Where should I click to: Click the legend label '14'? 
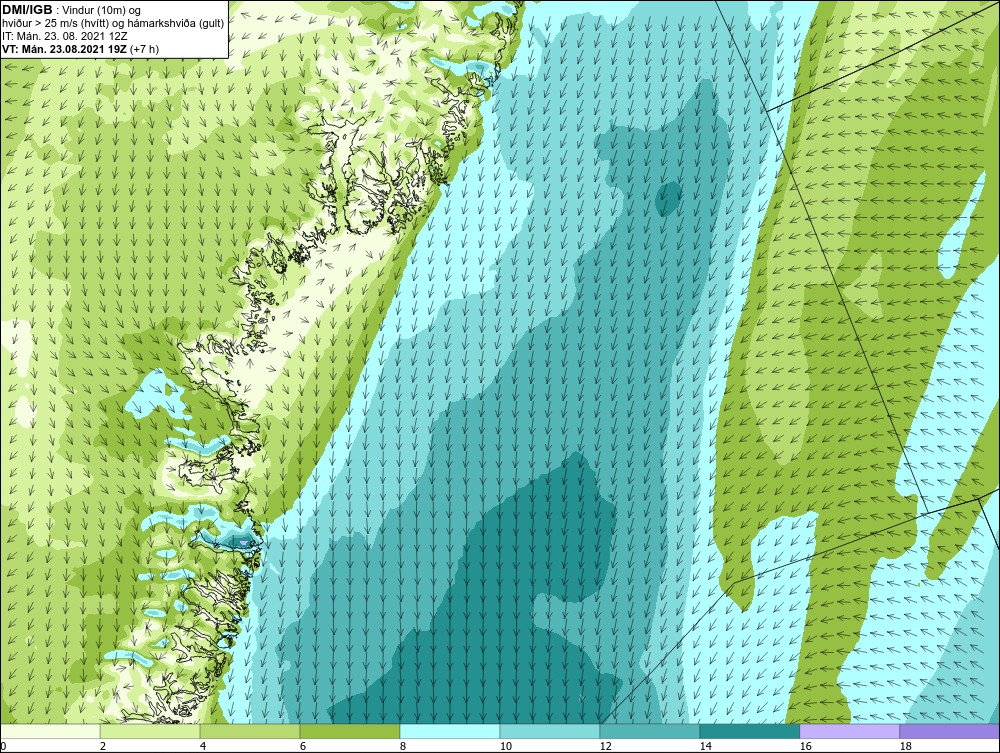pyautogui.click(x=705, y=746)
